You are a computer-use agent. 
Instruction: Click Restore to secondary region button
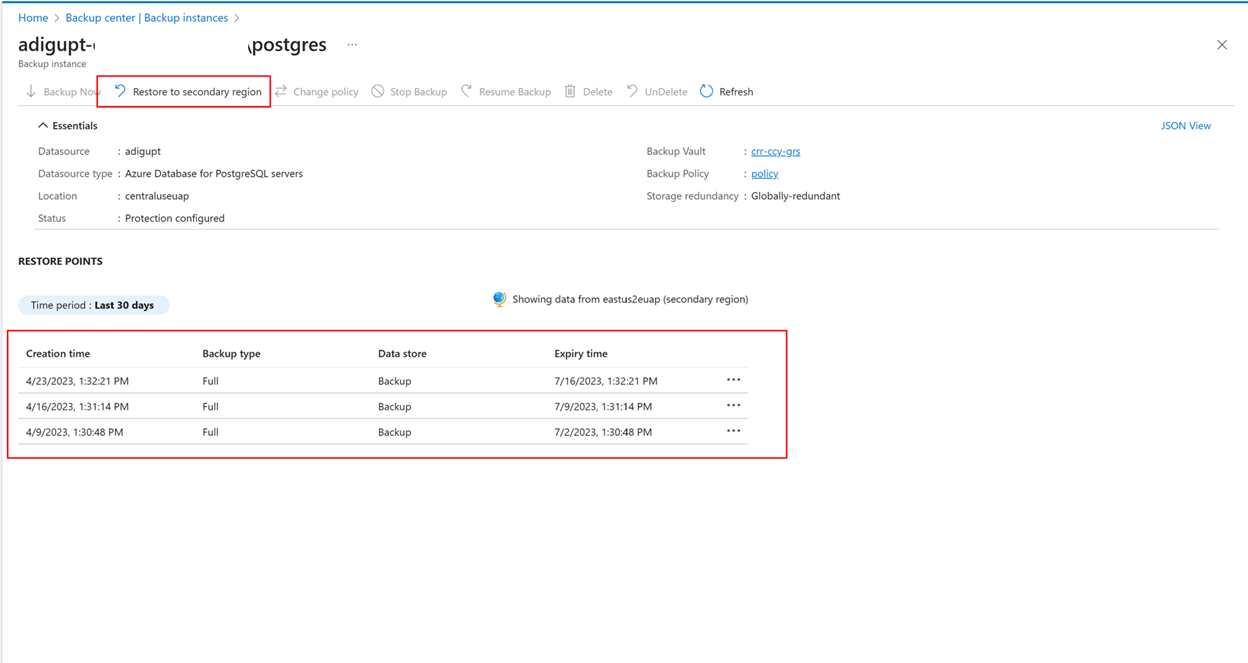[x=187, y=91]
